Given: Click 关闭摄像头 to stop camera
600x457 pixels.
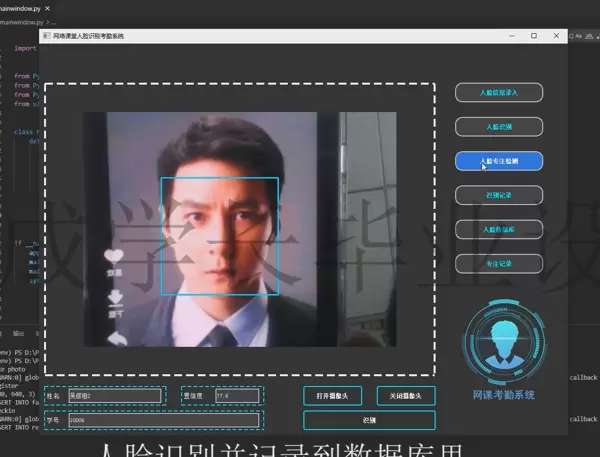Looking at the screenshot, I should click(406, 396).
